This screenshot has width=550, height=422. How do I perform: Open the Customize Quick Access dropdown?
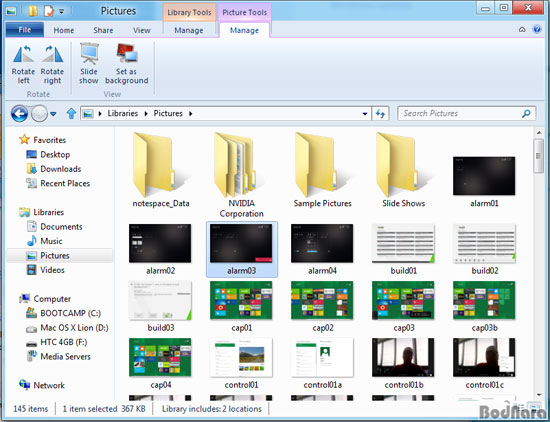tap(61, 12)
